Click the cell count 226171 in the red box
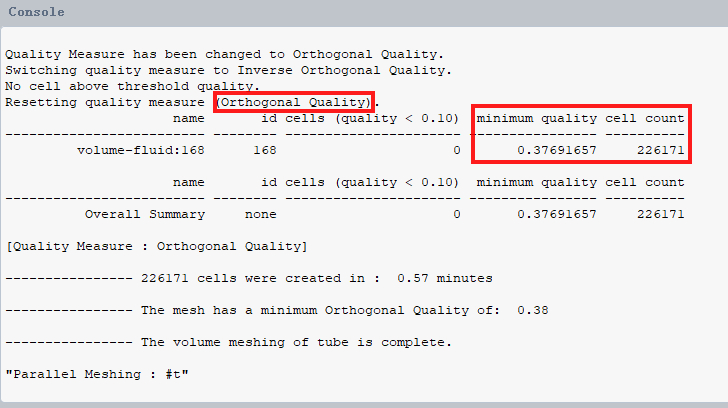 [661, 150]
